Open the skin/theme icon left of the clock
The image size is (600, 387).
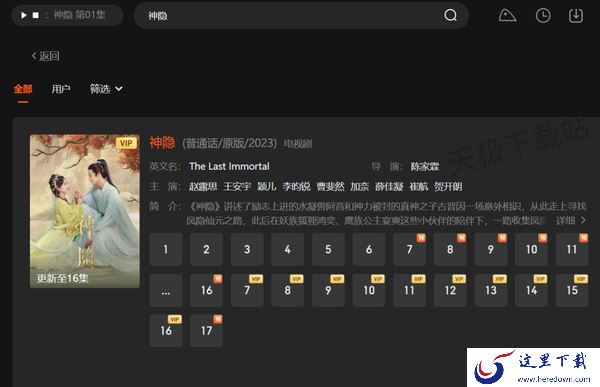click(507, 16)
